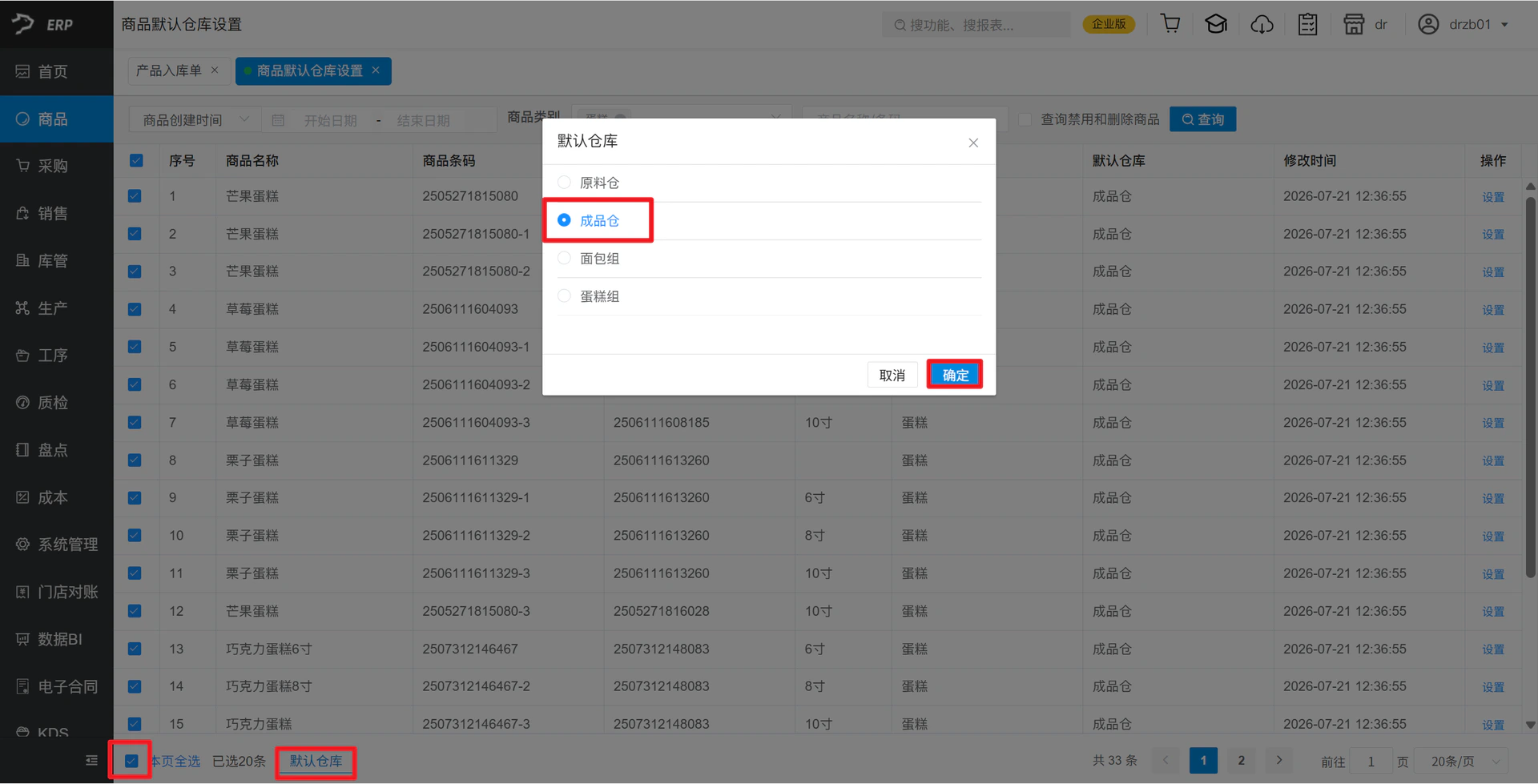This screenshot has width=1538, height=784.
Task: Select the 面包组 radio option
Action: pyautogui.click(x=564, y=258)
